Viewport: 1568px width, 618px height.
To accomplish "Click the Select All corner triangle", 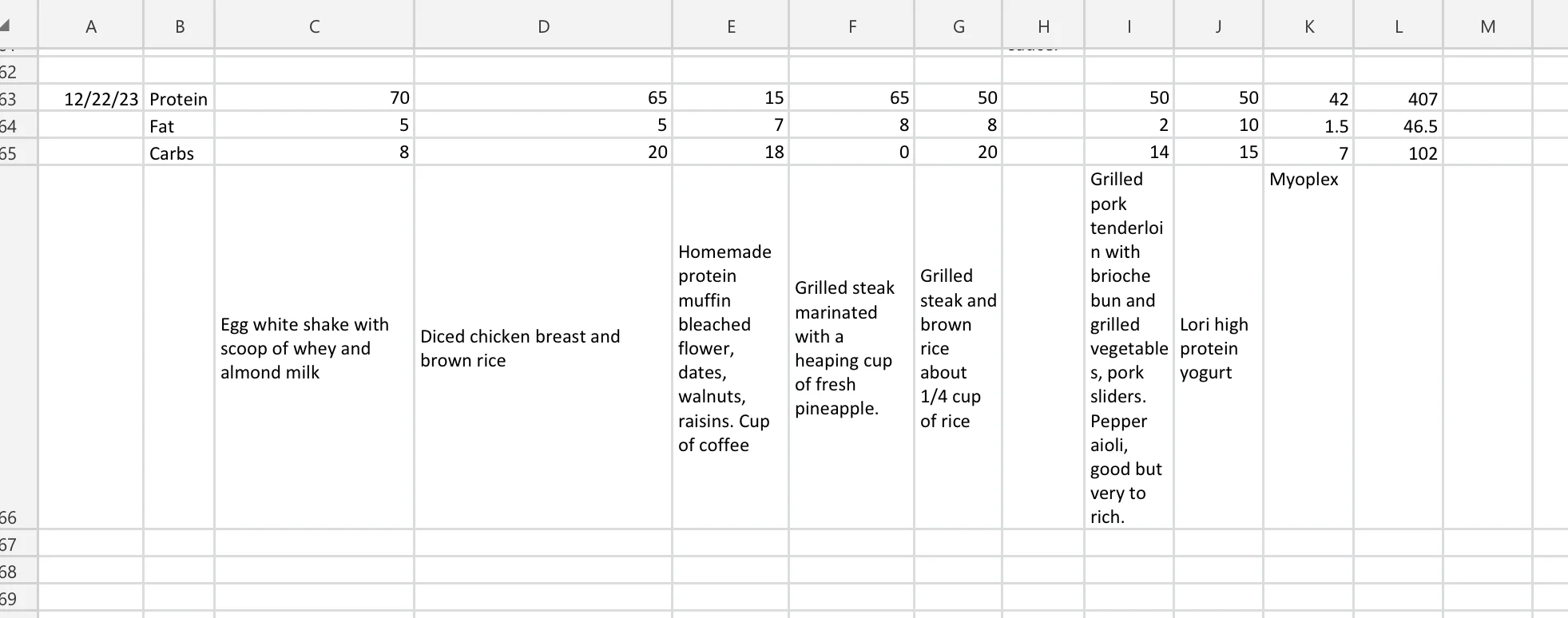I will pos(6,26).
